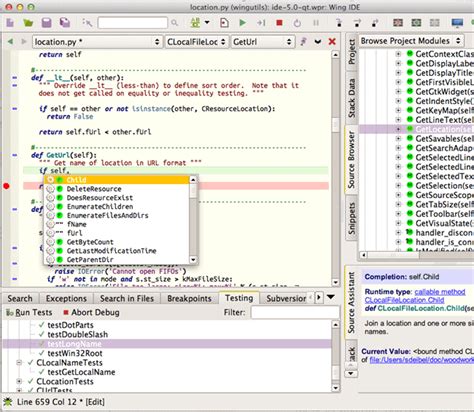Click the Abort Debug button
Image resolution: width=474 pixels, height=412 pixels.
(x=91, y=312)
